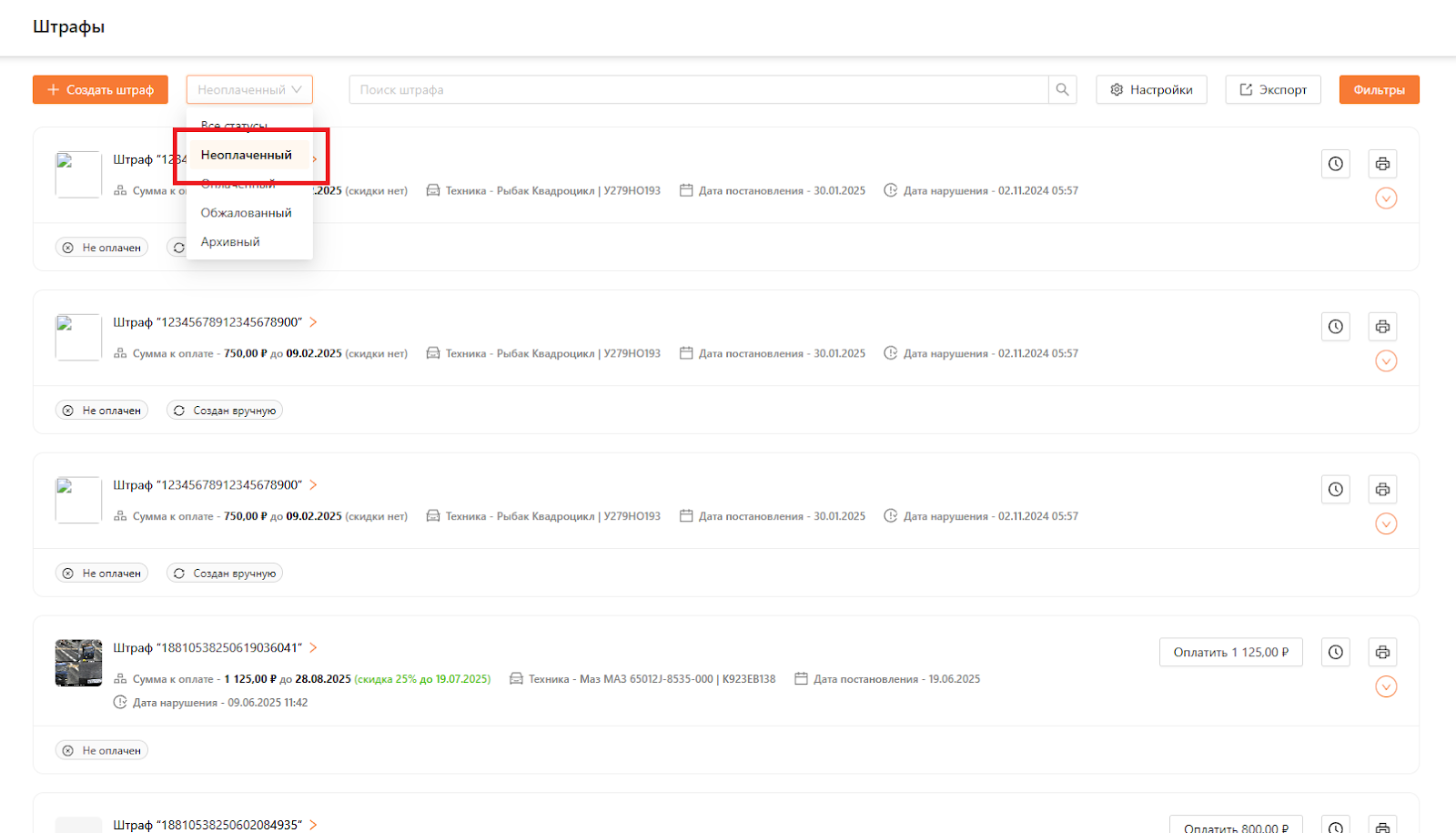Click clock icon on second fine card
The width and height of the screenshot is (1456, 833).
(1335, 327)
